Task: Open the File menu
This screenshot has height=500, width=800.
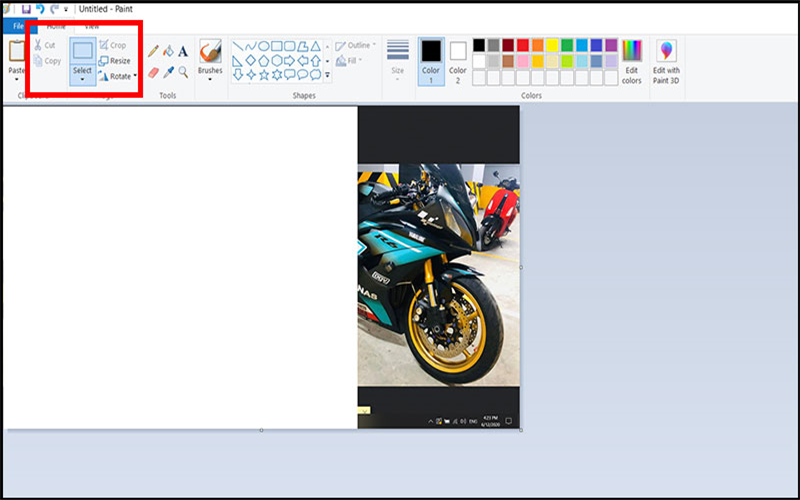Action: (19, 26)
